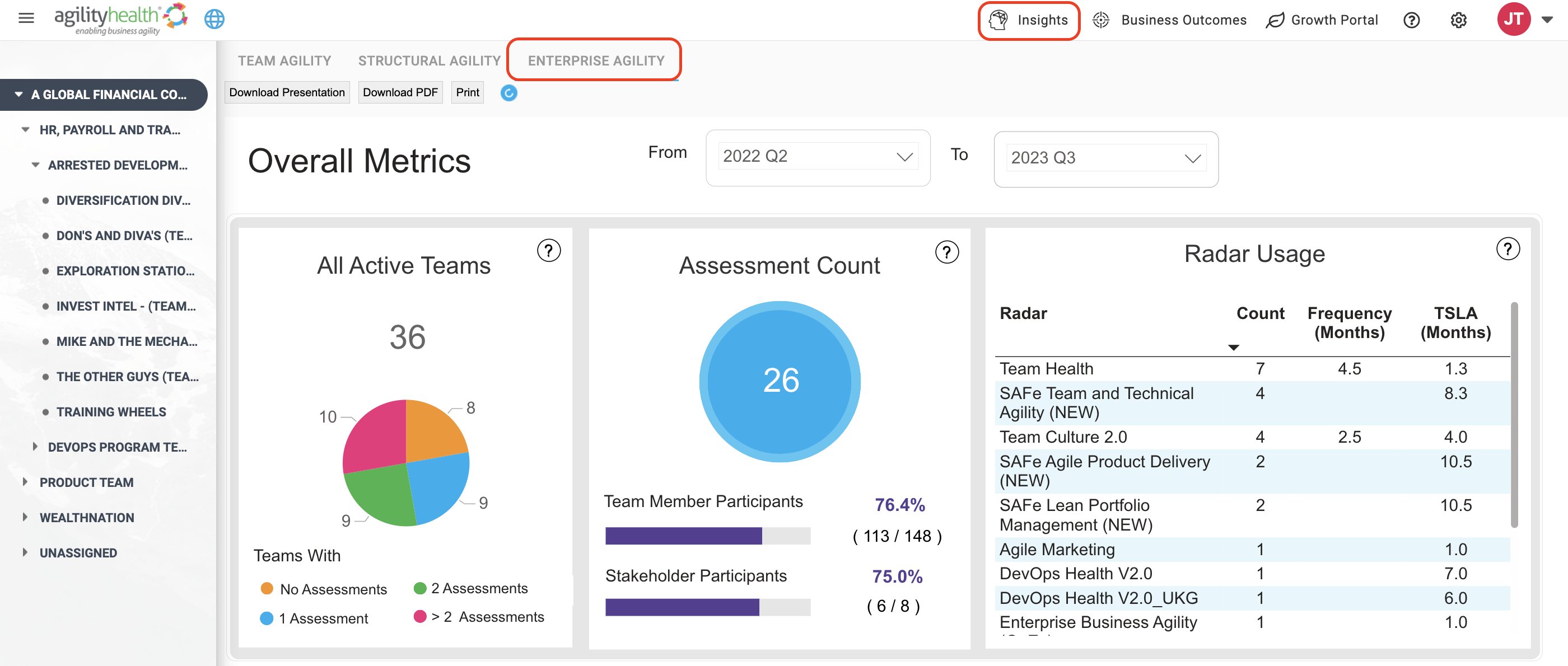Click the help question mark in header
Image resolution: width=1568 pixels, height=666 pixels.
click(1412, 20)
